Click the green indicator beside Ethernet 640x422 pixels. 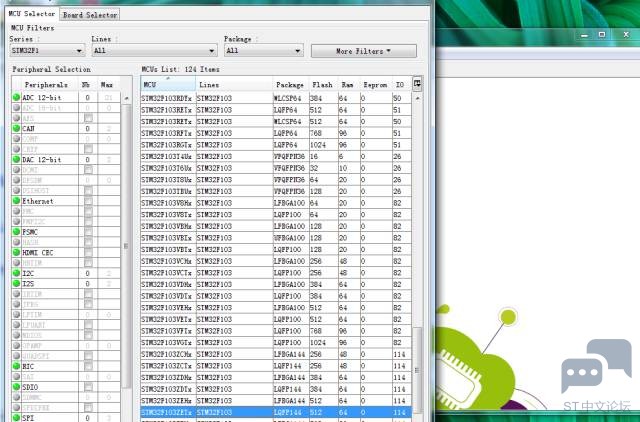pos(16,201)
